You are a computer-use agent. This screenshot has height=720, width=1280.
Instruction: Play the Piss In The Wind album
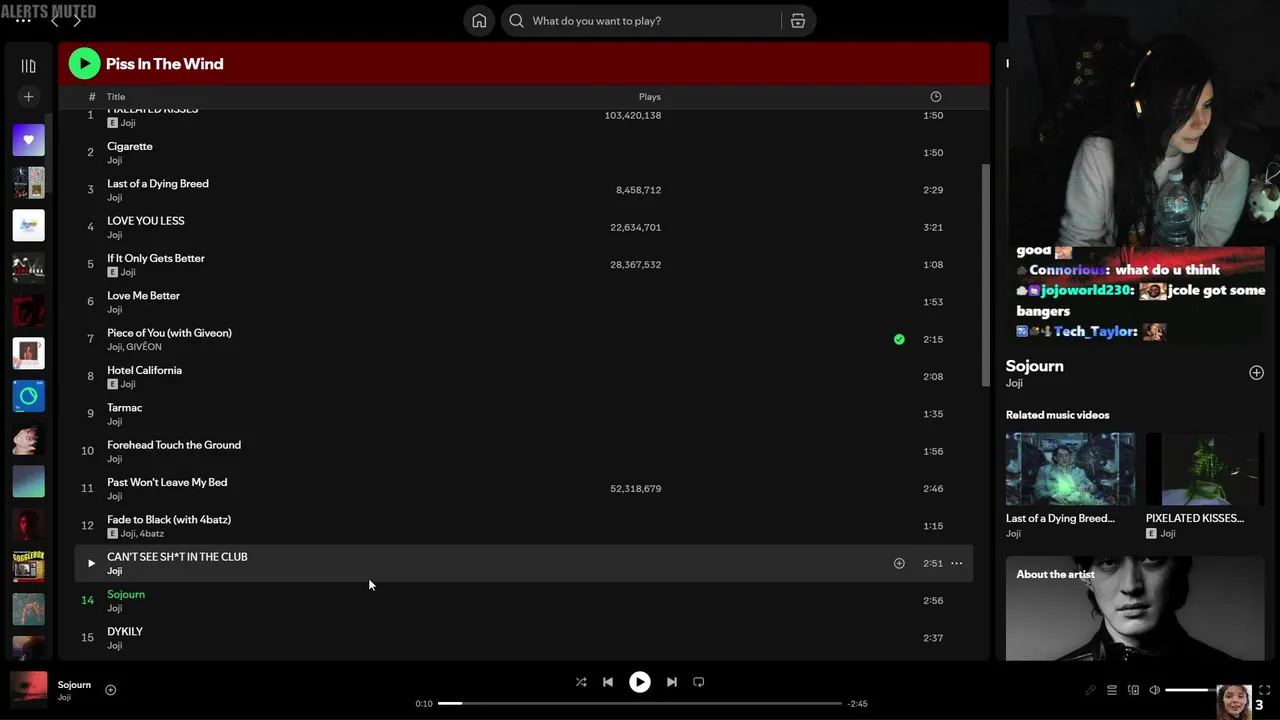point(84,64)
